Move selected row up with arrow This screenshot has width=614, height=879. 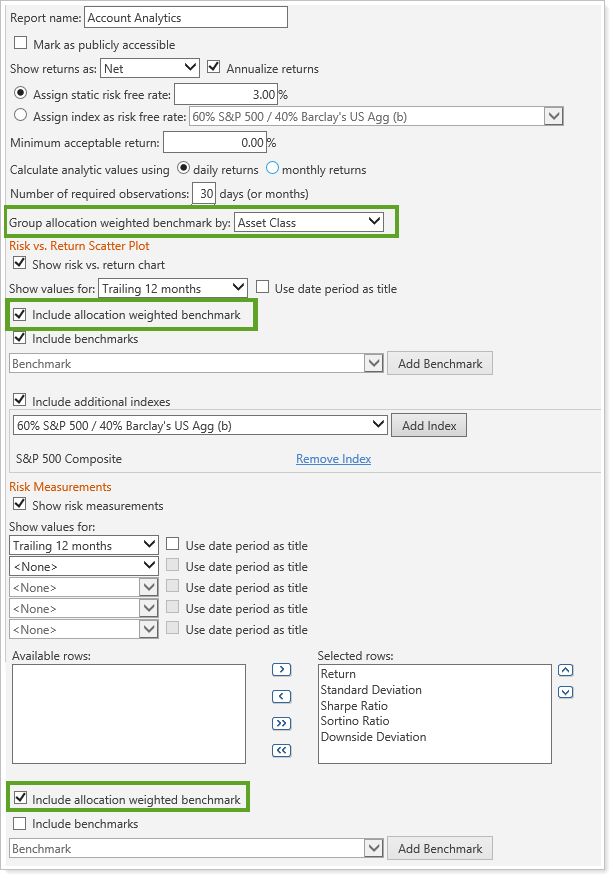(565, 670)
